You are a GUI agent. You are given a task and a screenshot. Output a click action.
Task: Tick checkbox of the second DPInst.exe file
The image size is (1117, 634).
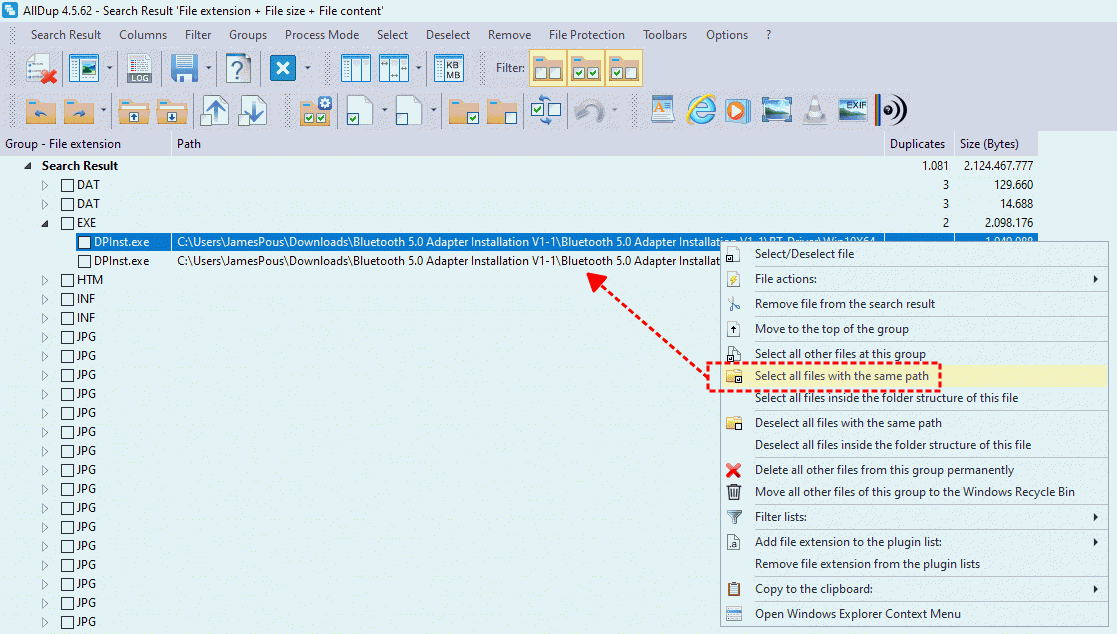85,261
